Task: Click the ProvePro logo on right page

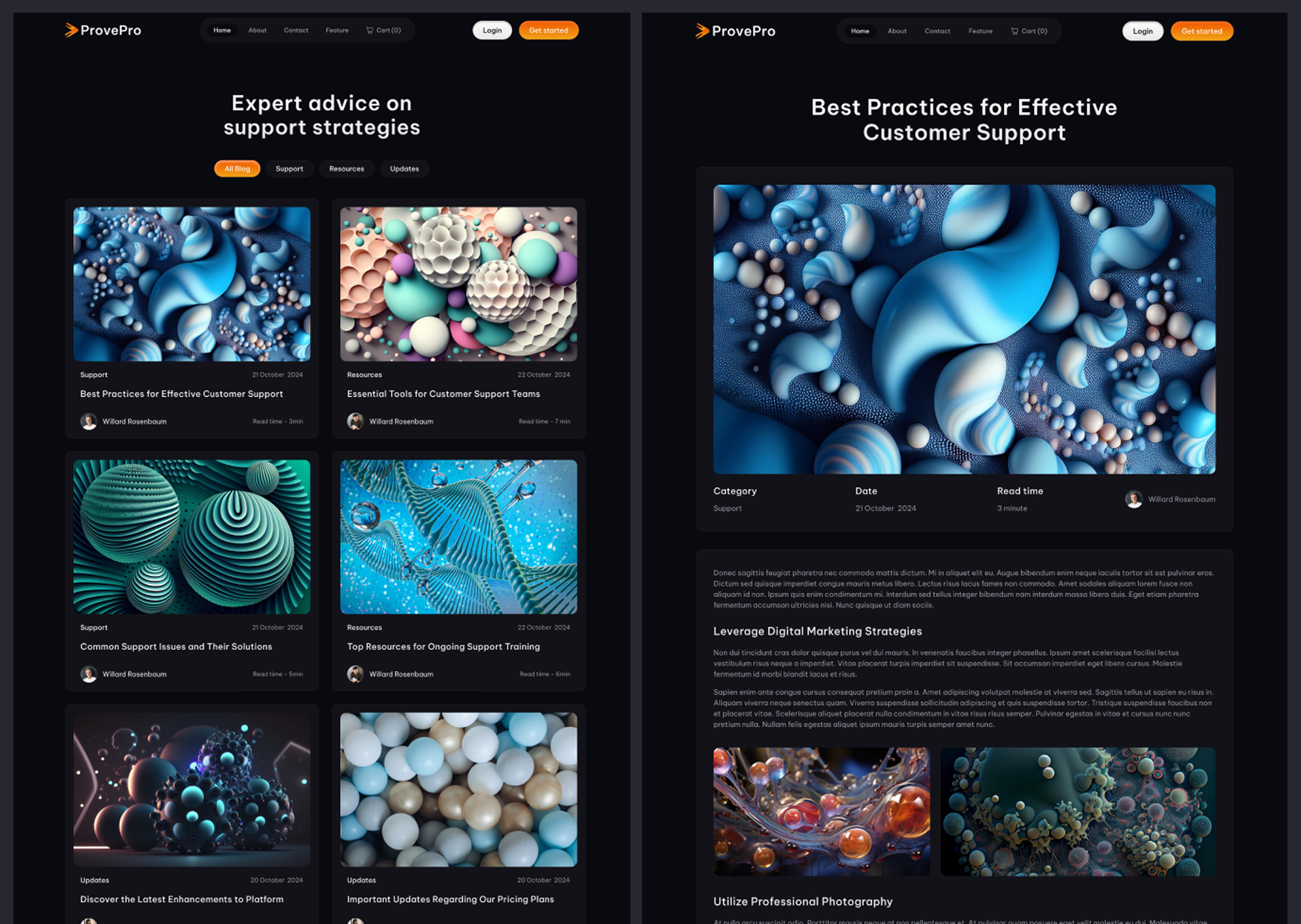Action: (735, 31)
